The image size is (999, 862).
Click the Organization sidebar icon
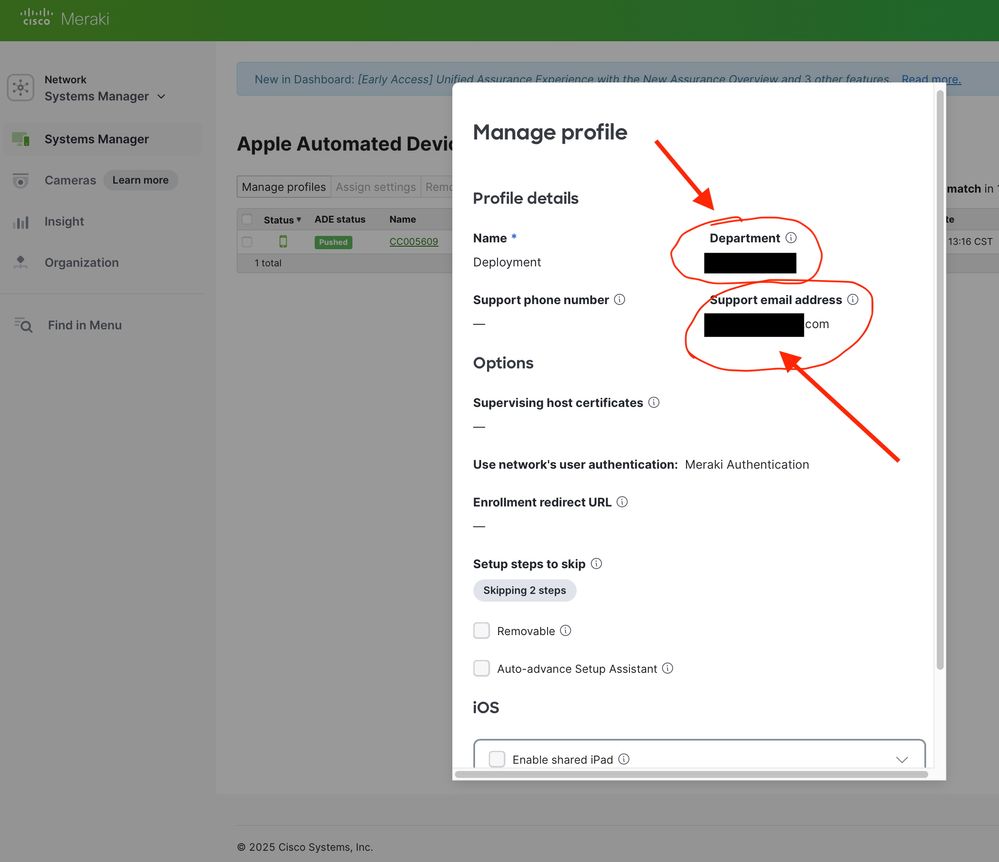(20, 263)
